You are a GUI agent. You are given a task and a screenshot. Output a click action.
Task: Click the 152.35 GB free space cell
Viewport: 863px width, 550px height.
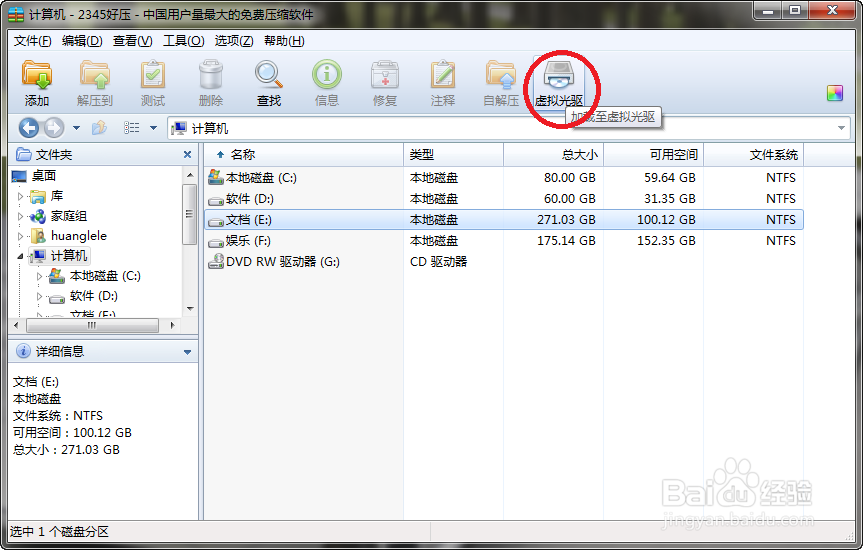[666, 241]
